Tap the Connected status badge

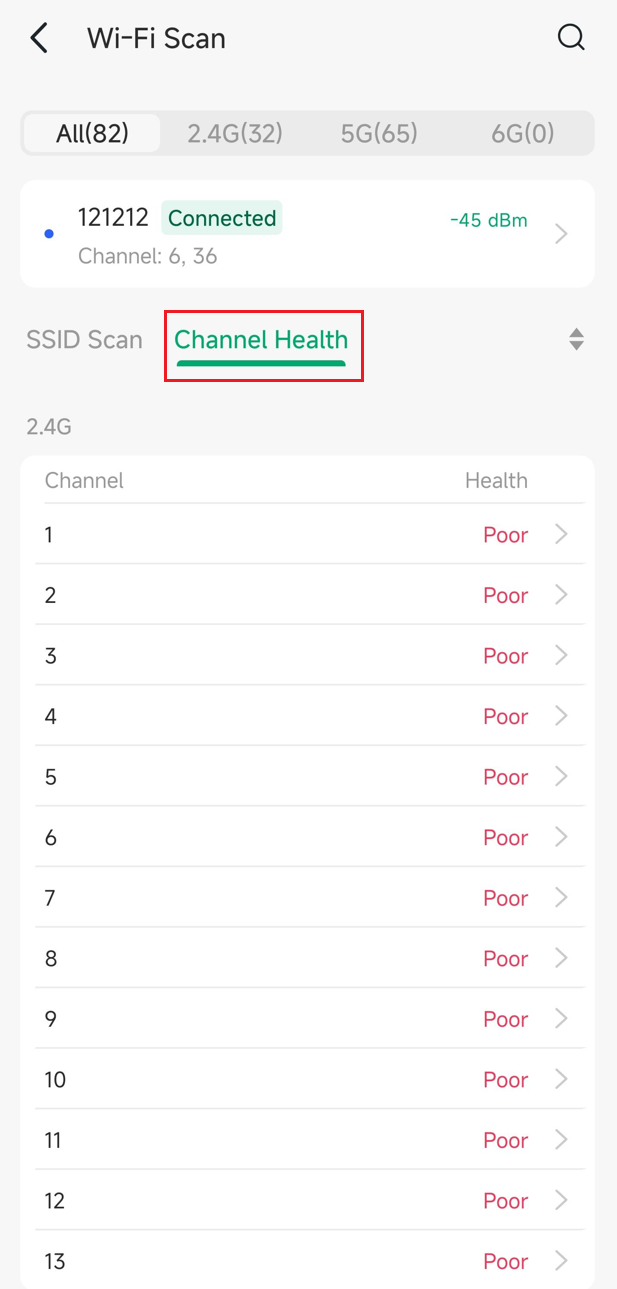(x=222, y=218)
